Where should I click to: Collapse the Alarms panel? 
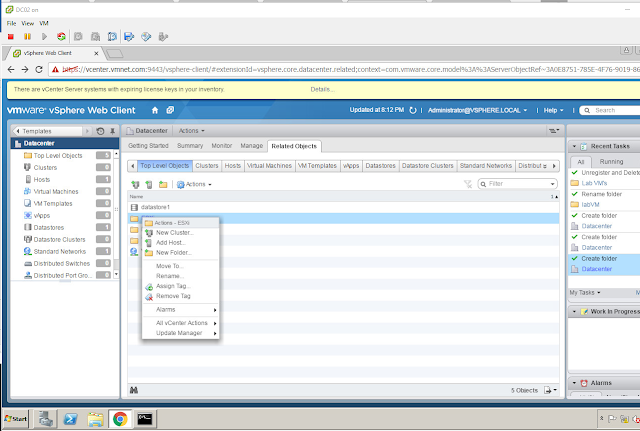(x=574, y=383)
